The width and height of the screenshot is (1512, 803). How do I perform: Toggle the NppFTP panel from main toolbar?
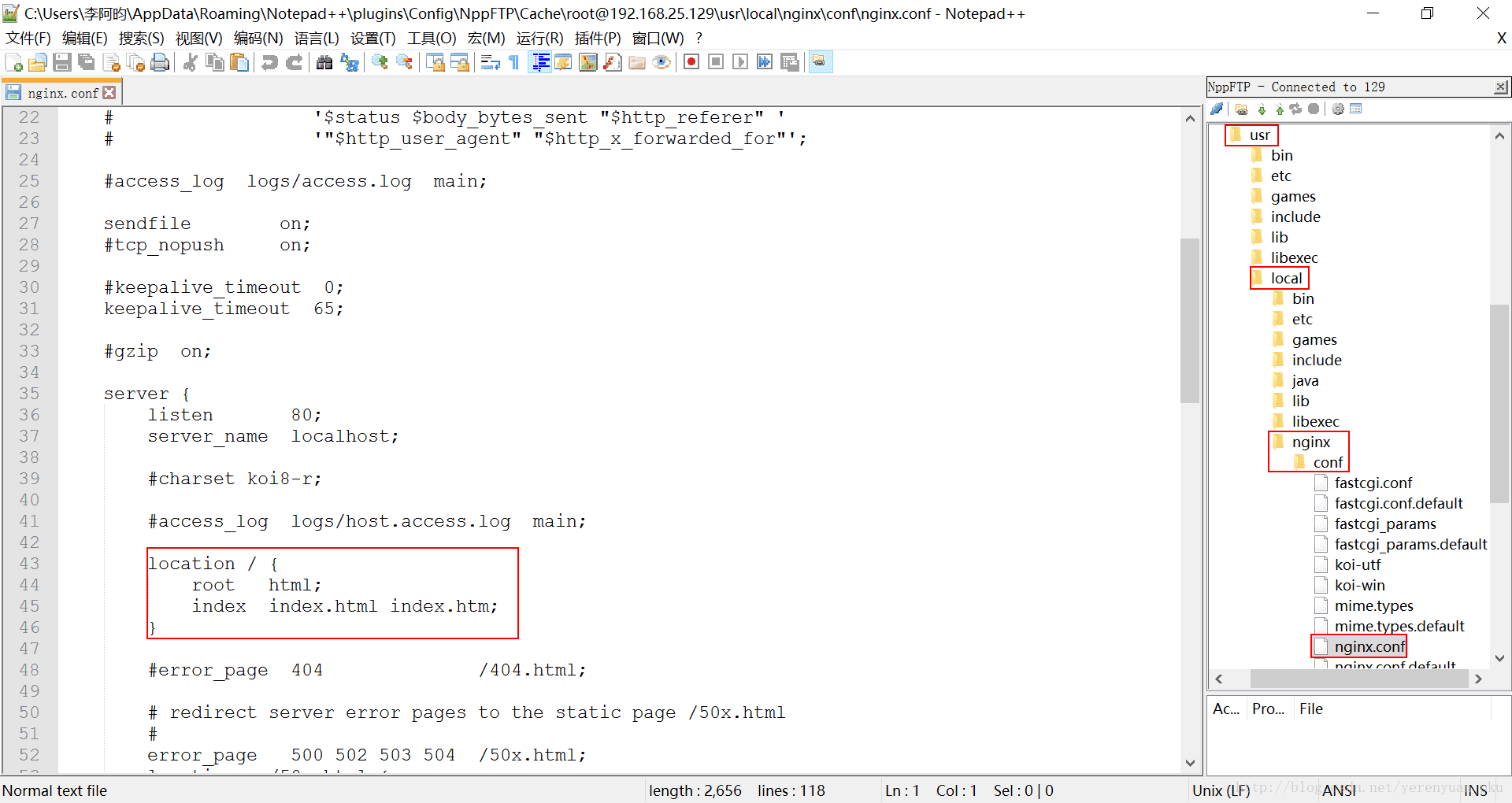[x=820, y=62]
